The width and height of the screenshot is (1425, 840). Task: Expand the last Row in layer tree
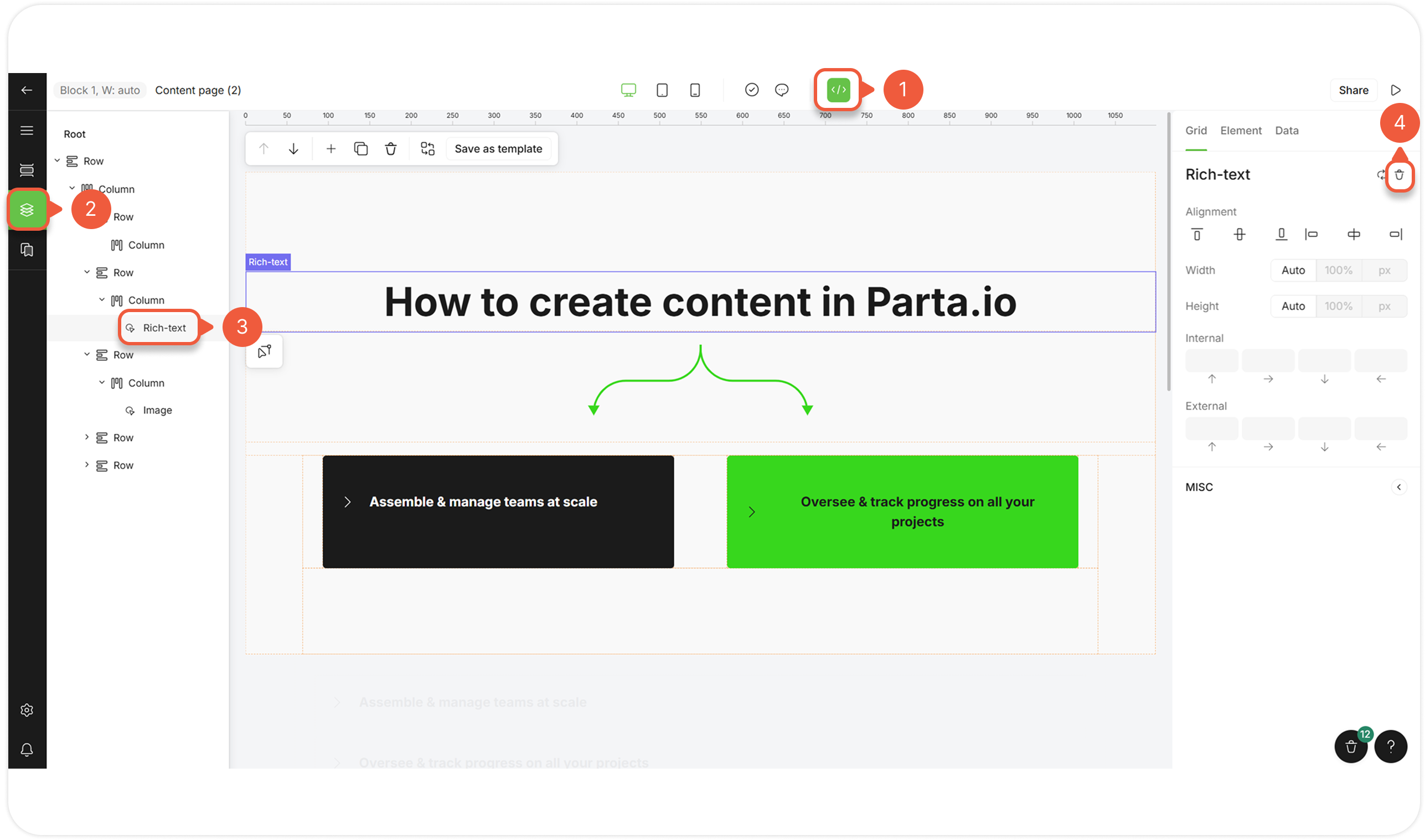pos(86,465)
